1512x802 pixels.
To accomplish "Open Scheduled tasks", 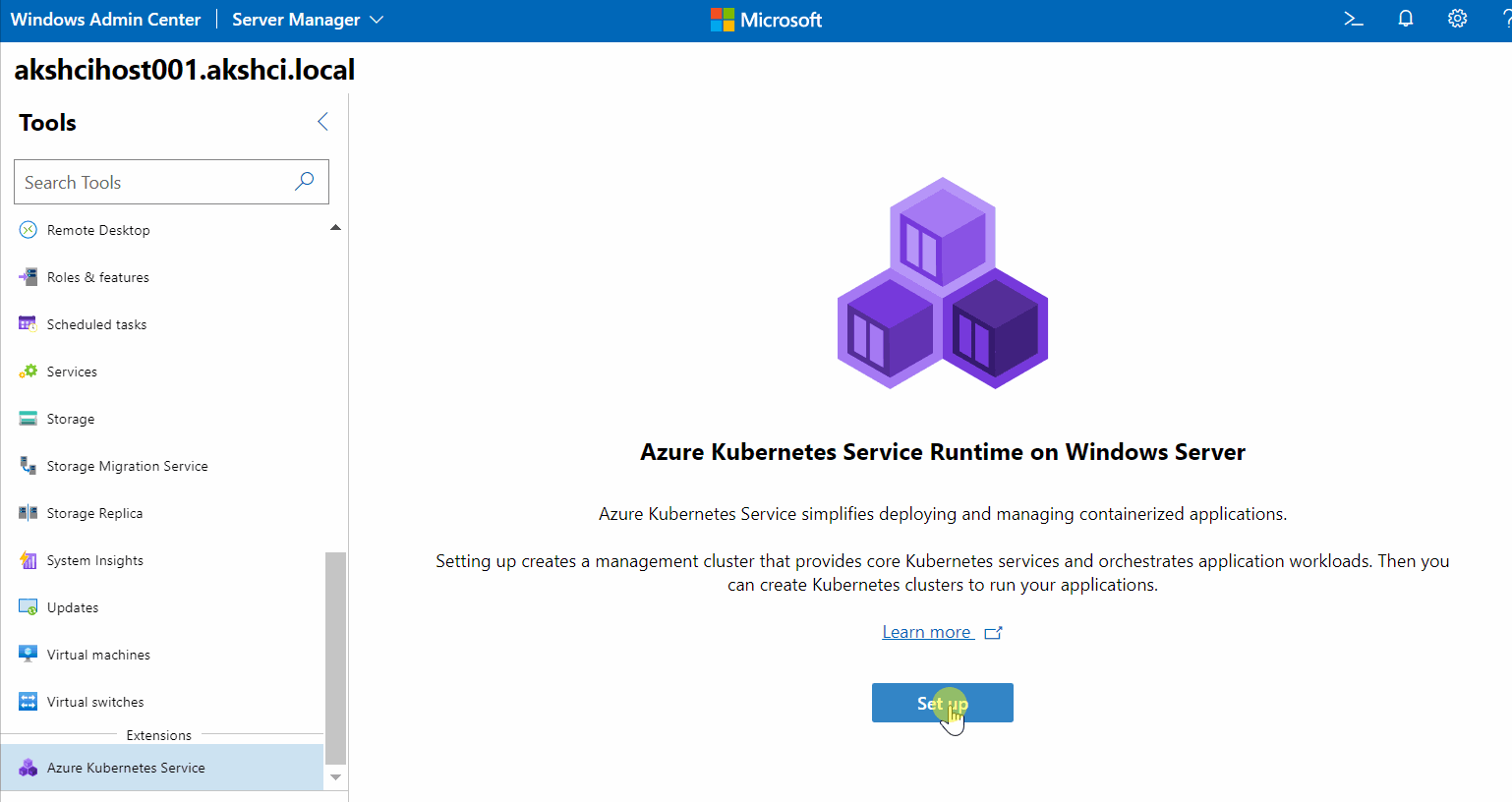I will coord(96,323).
